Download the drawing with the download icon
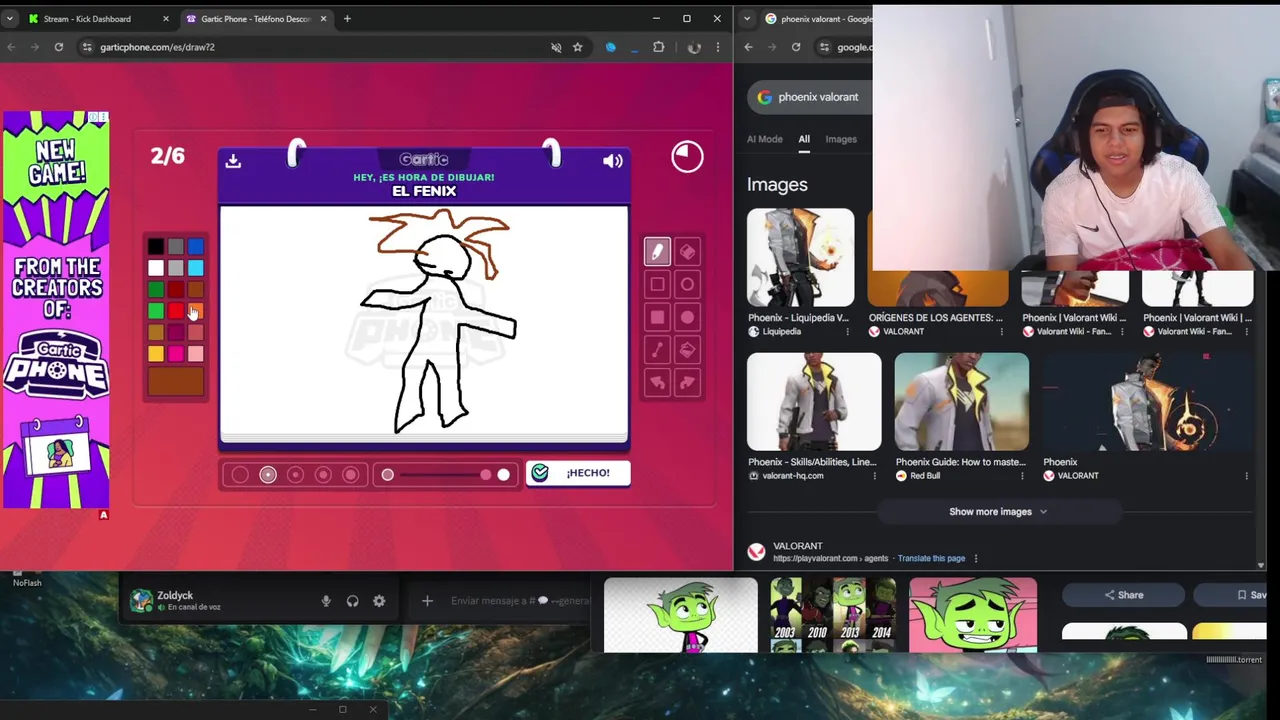Image resolution: width=1280 pixels, height=720 pixels. coord(233,161)
